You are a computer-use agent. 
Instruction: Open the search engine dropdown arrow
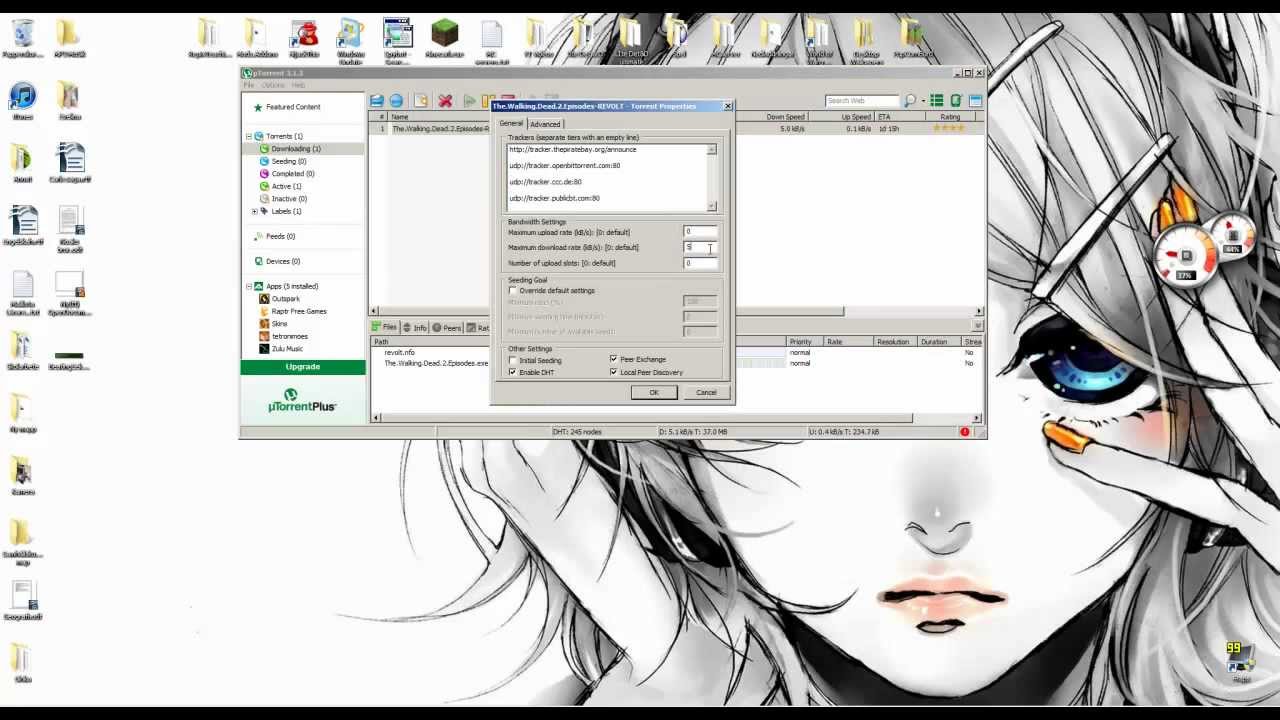click(922, 101)
